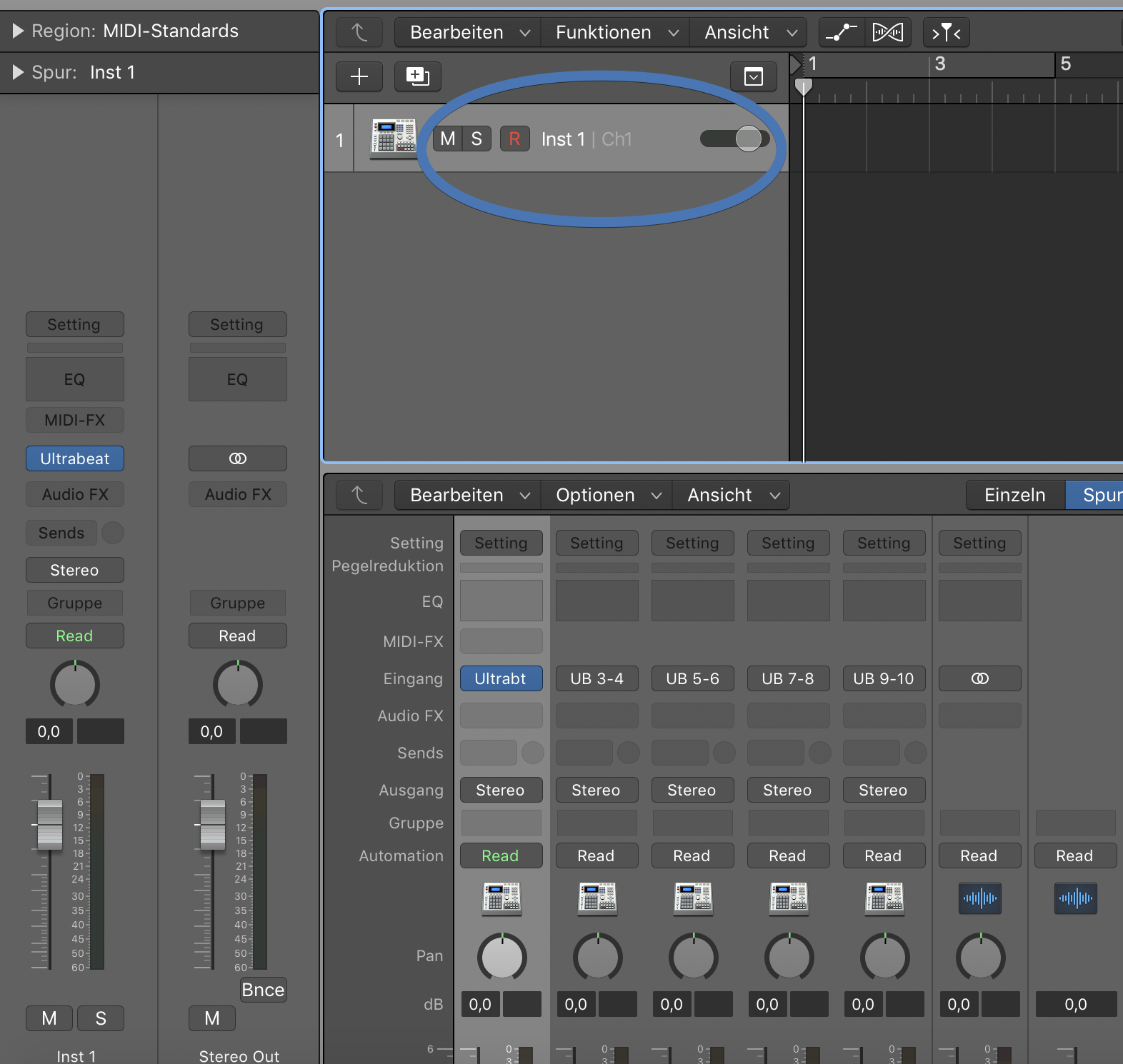
Task: Open the Bearbeiten menu in tracks area
Action: 469,32
